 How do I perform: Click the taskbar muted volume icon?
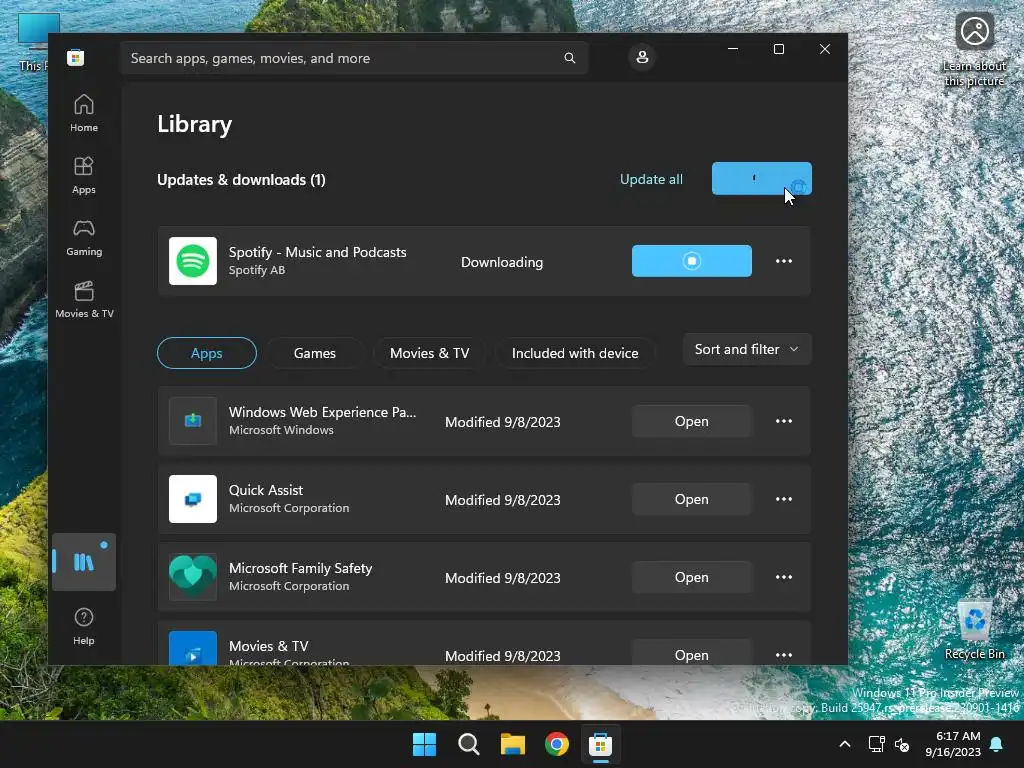(x=902, y=744)
